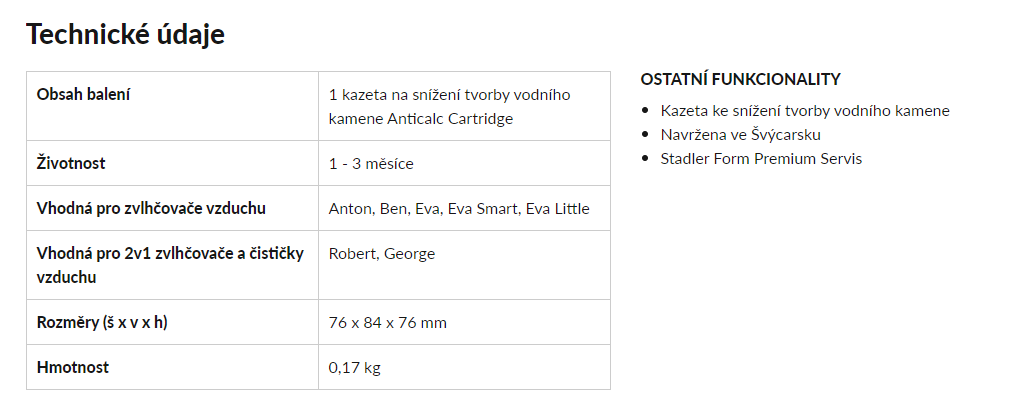Click the 1 - 3 měsíce value
This screenshot has height=405, width=1019.
coord(371,163)
